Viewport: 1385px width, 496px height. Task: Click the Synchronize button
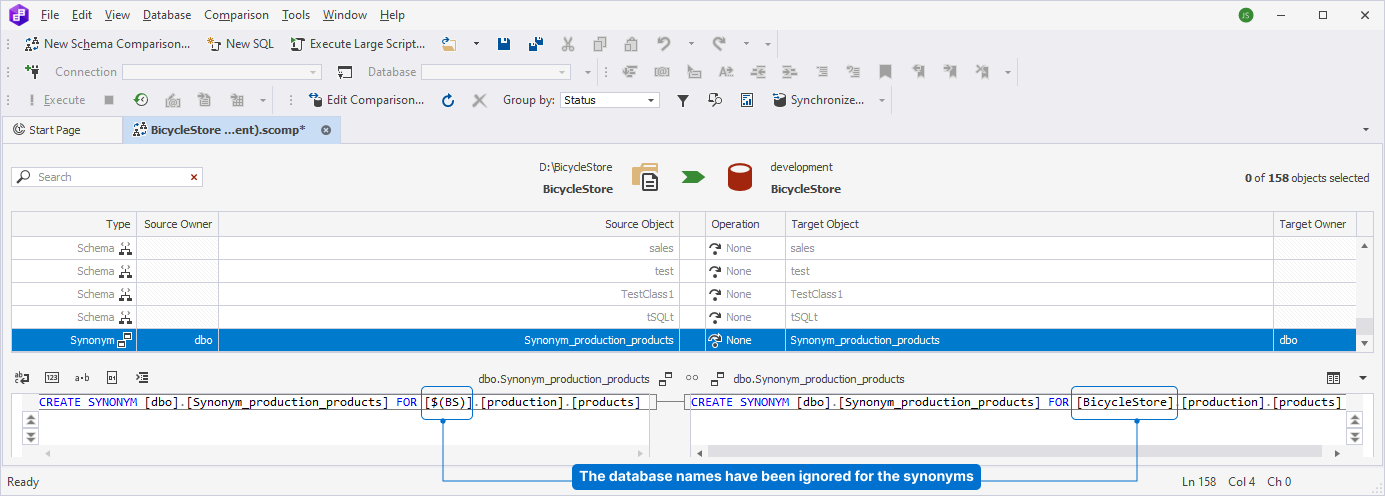click(818, 100)
